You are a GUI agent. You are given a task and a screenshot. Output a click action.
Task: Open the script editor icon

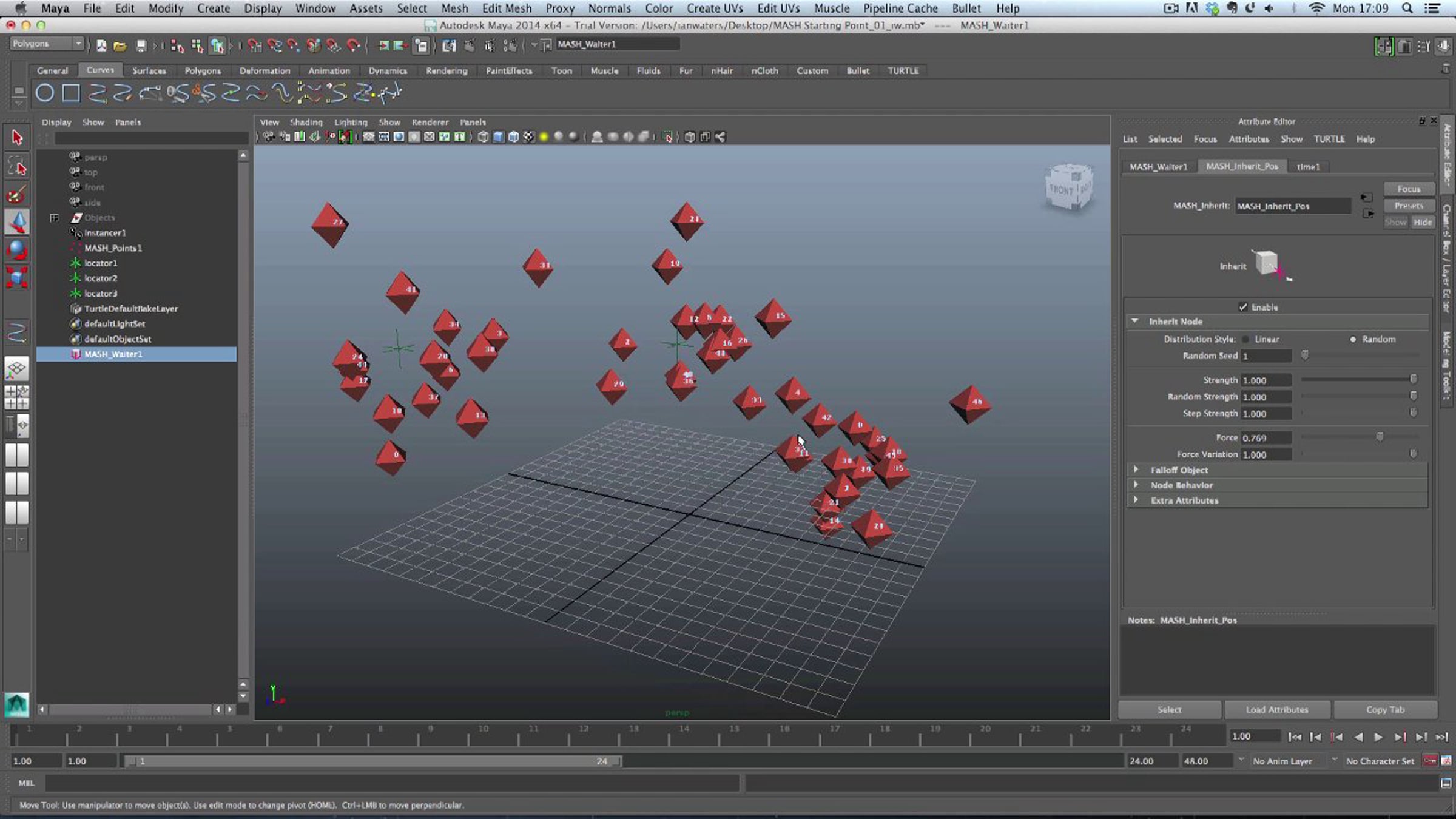pyautogui.click(x=1446, y=783)
